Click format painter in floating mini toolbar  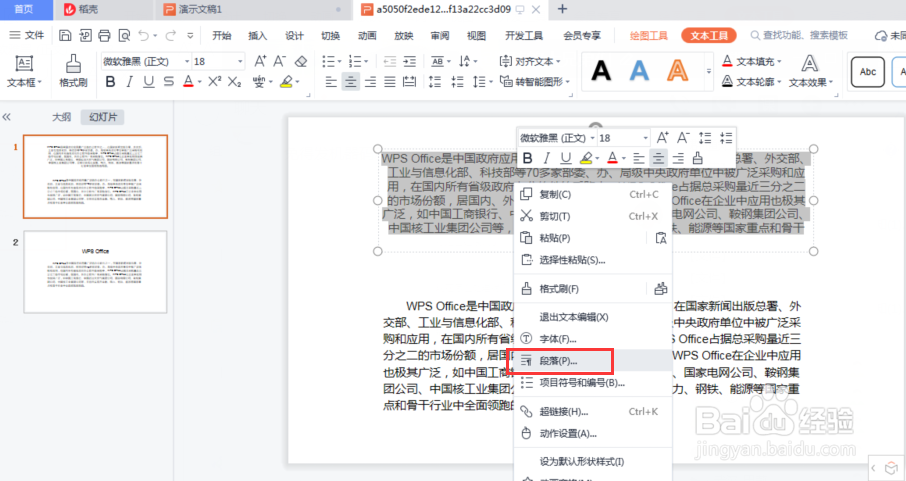coord(698,158)
